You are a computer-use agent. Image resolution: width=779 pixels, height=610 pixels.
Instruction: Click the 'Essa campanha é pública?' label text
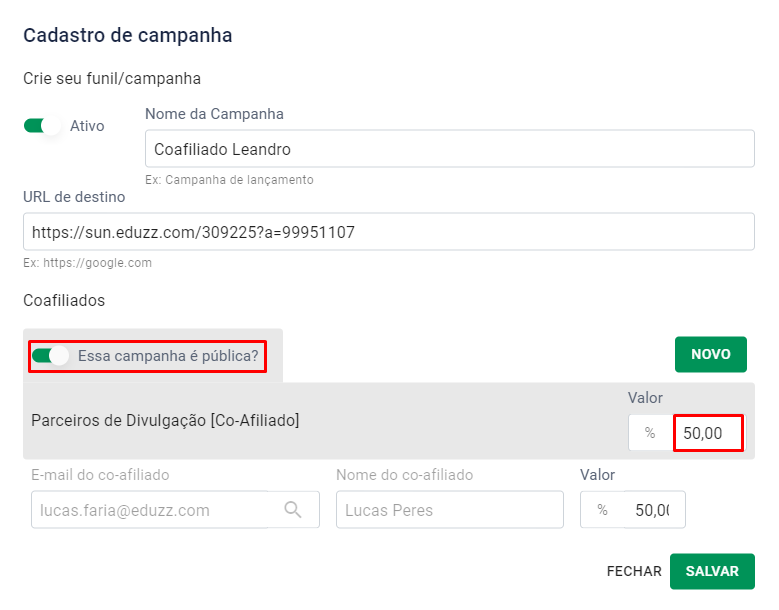(168, 355)
